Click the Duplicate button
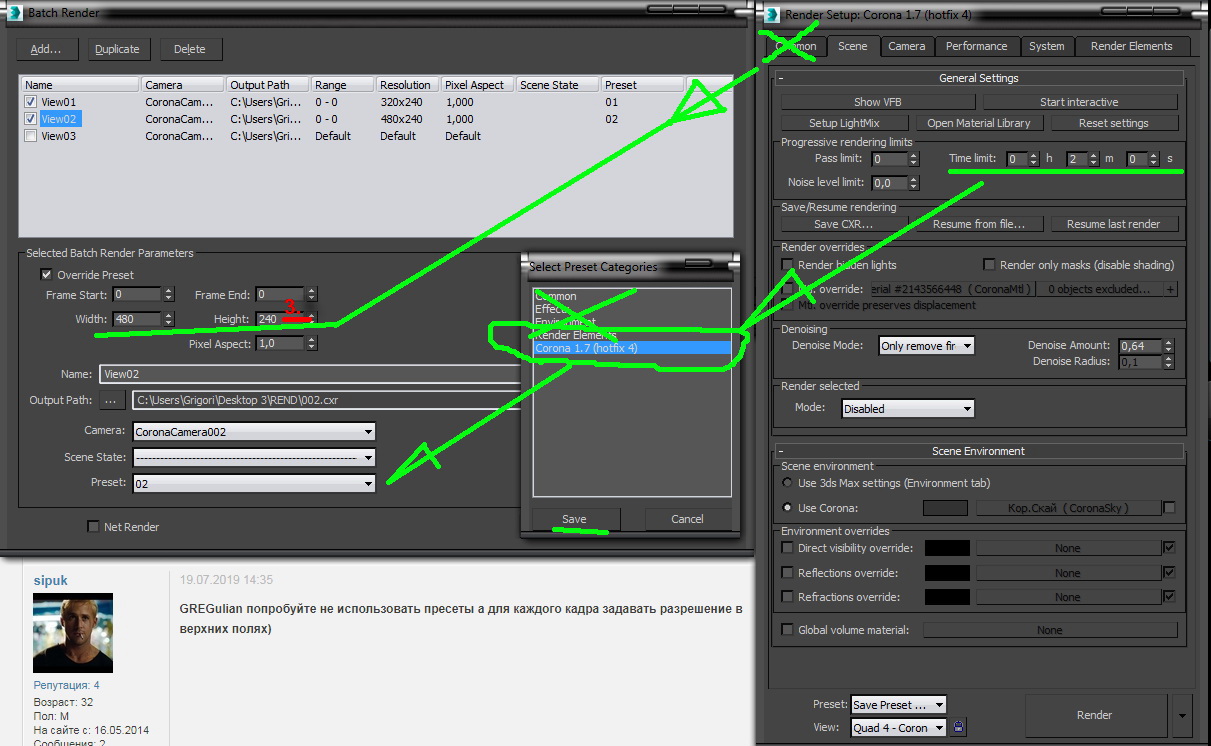Image resolution: width=1211 pixels, height=746 pixels. click(120, 49)
